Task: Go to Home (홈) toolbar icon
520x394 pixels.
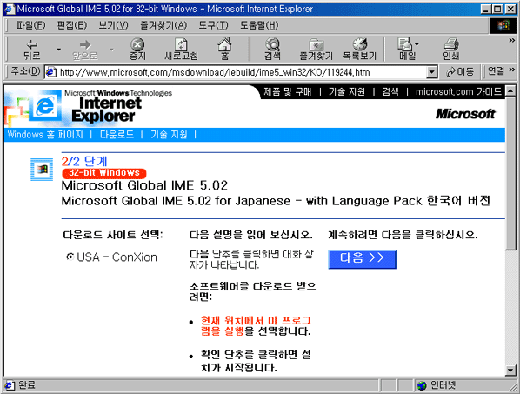Action: [x=225, y=49]
